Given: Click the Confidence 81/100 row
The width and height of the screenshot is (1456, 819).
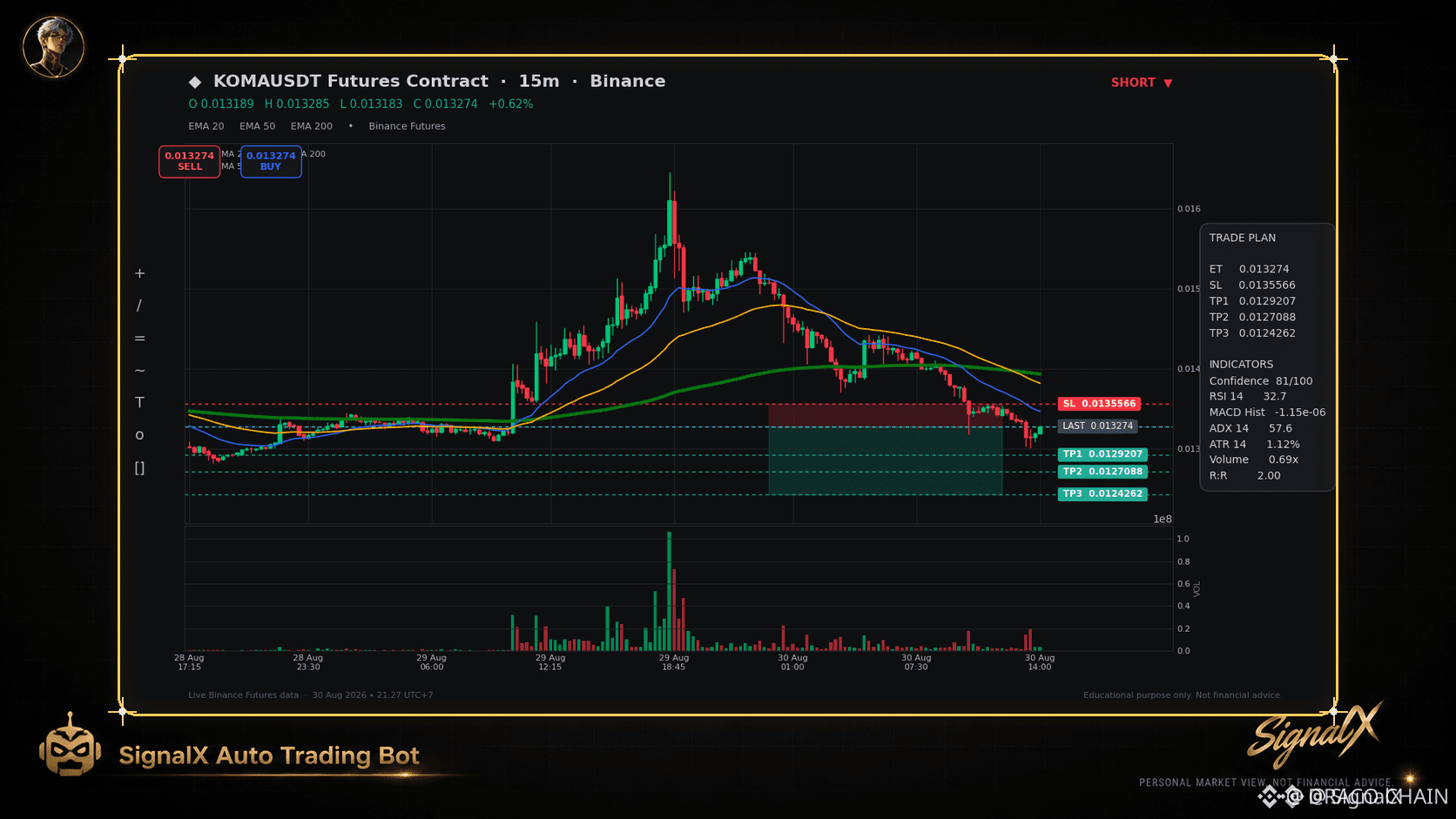Looking at the screenshot, I should 1261,381.
